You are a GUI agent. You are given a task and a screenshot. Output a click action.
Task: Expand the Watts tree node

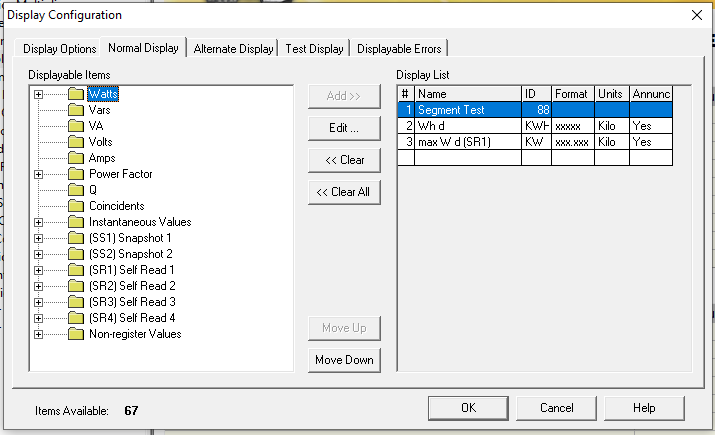pos(39,94)
